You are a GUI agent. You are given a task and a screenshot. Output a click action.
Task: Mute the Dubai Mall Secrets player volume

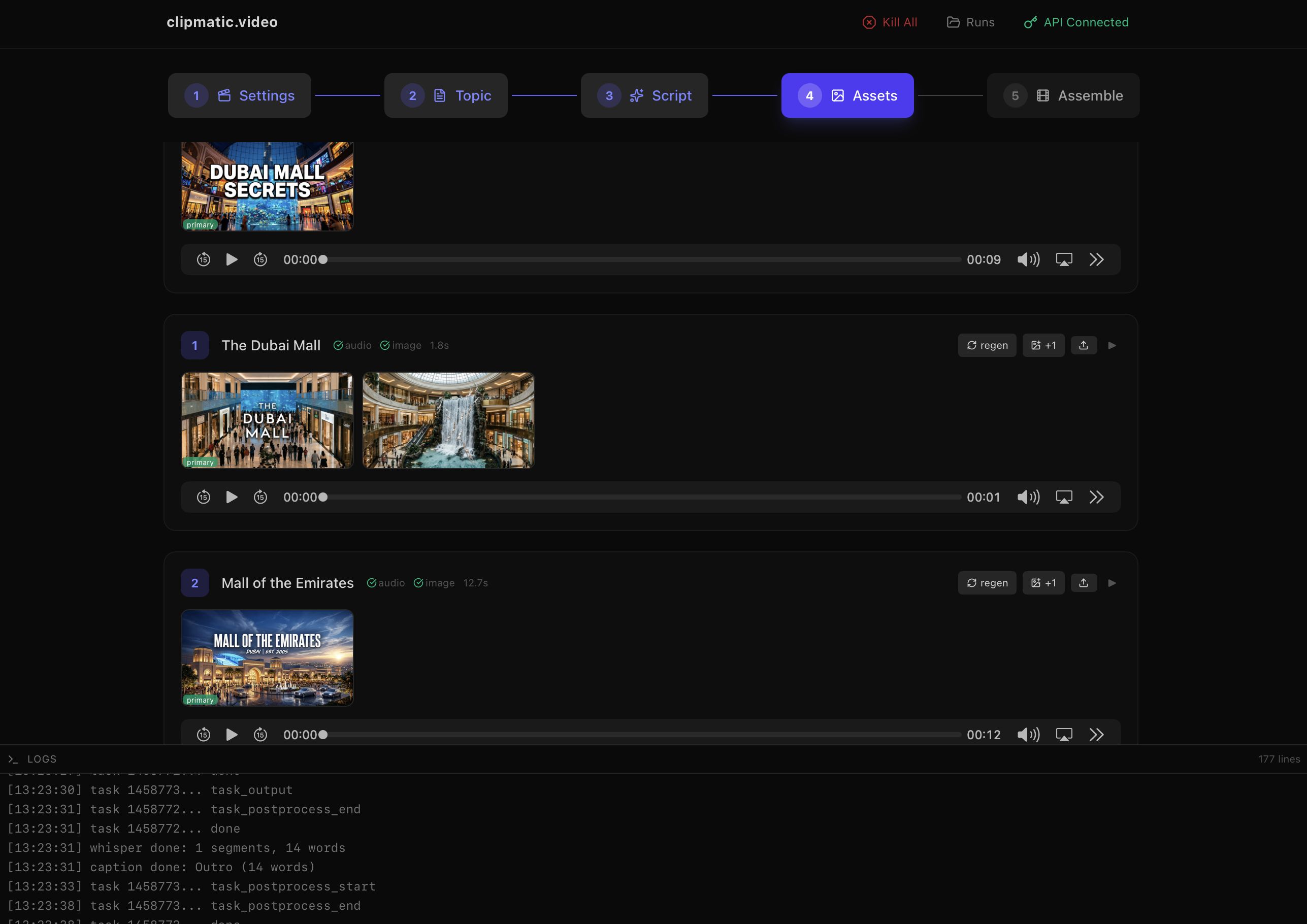point(1029,259)
